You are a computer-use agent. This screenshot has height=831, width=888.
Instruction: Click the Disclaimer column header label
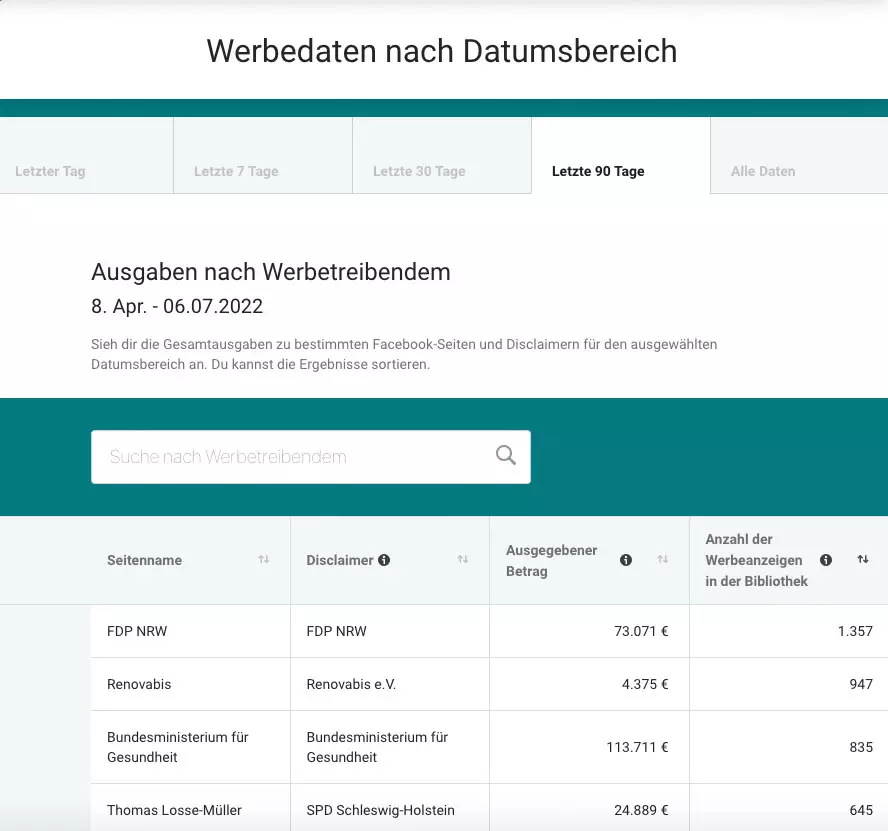click(340, 560)
